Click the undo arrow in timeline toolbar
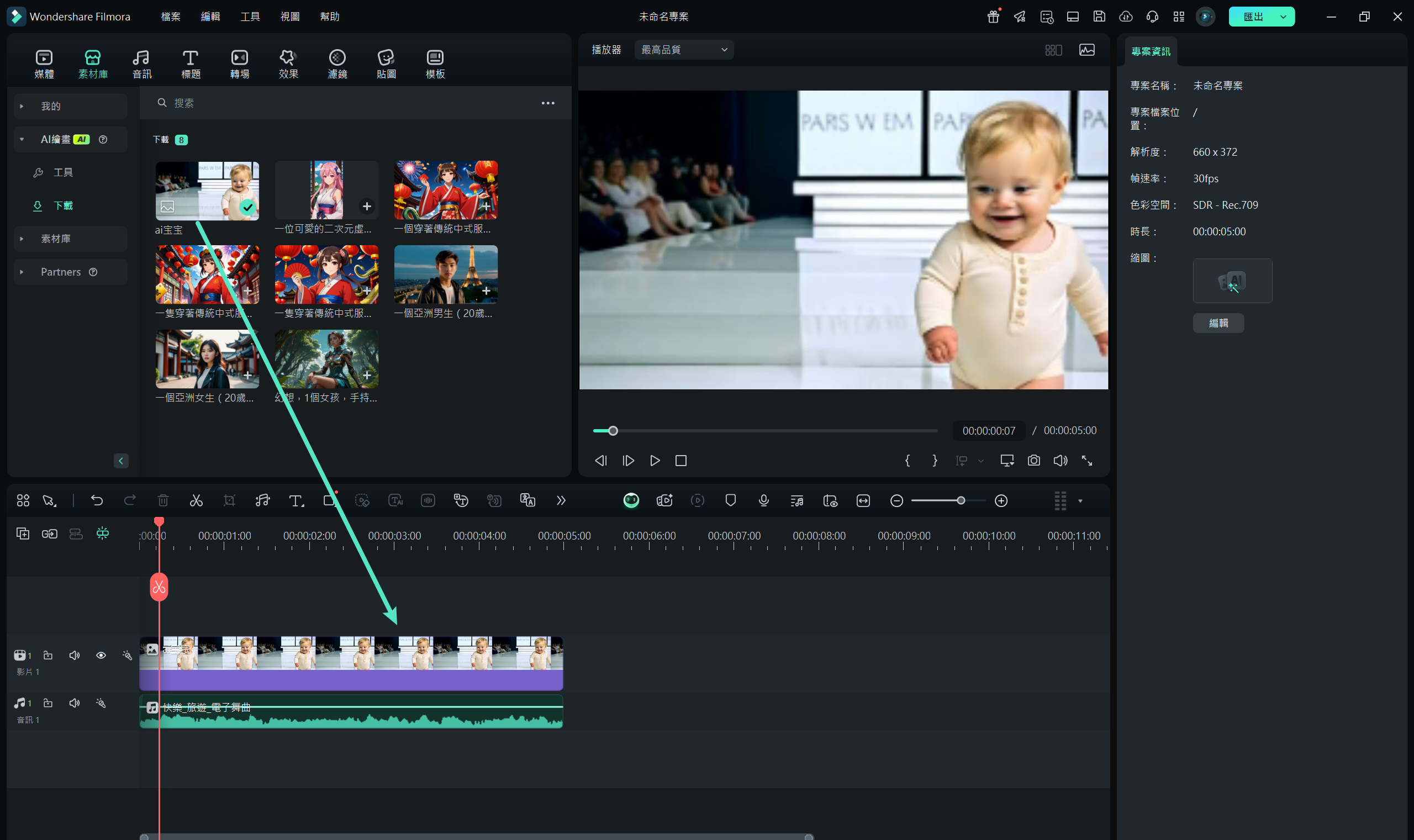Viewport: 1414px width, 840px height. (x=97, y=501)
